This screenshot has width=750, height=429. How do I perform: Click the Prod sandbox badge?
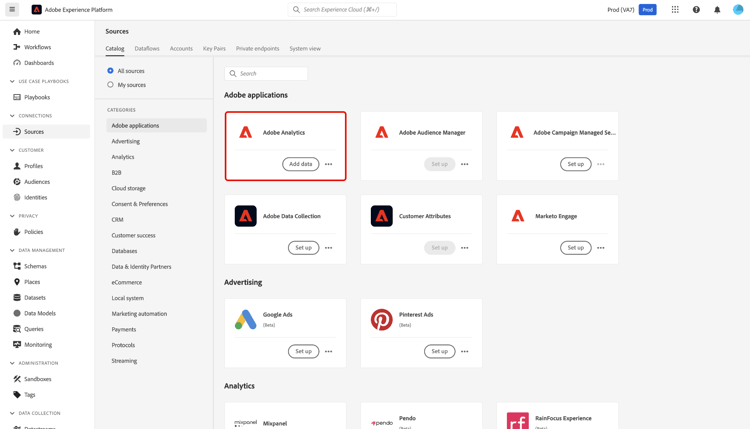tap(648, 10)
